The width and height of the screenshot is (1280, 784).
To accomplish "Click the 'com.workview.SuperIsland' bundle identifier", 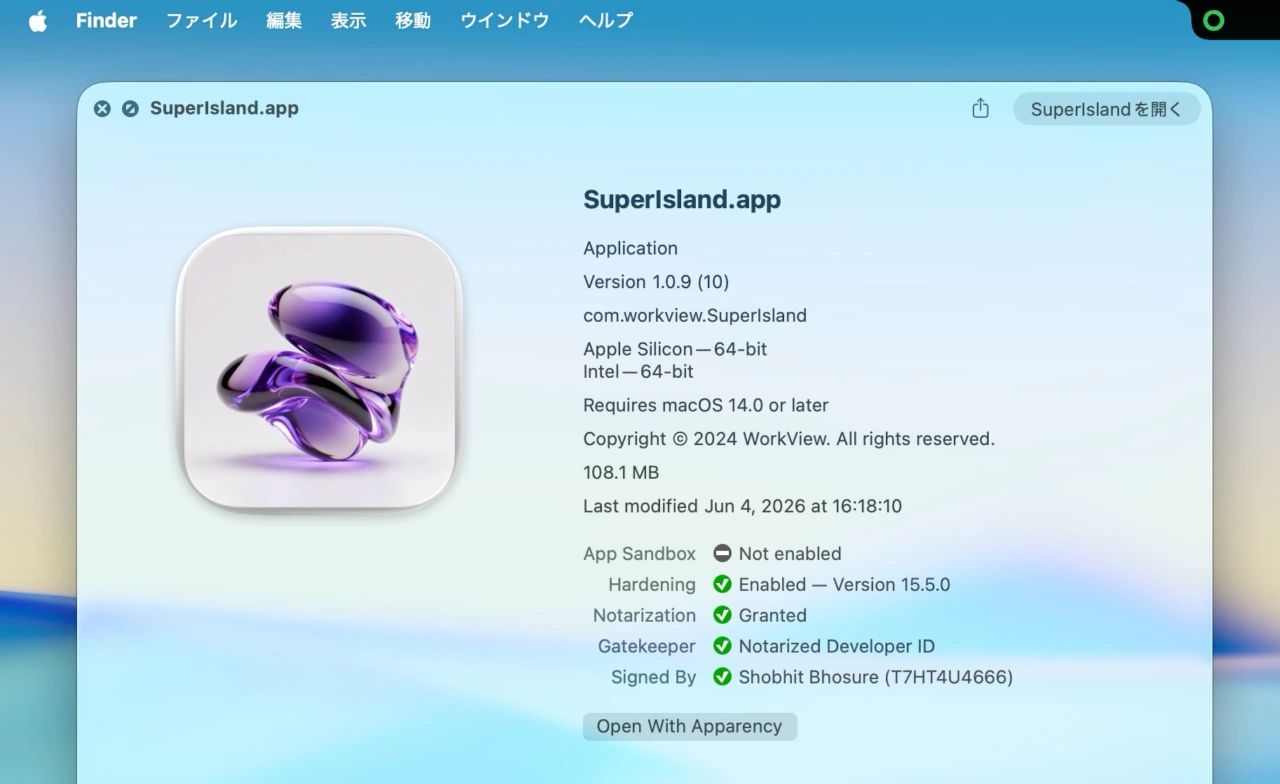I will [x=695, y=315].
